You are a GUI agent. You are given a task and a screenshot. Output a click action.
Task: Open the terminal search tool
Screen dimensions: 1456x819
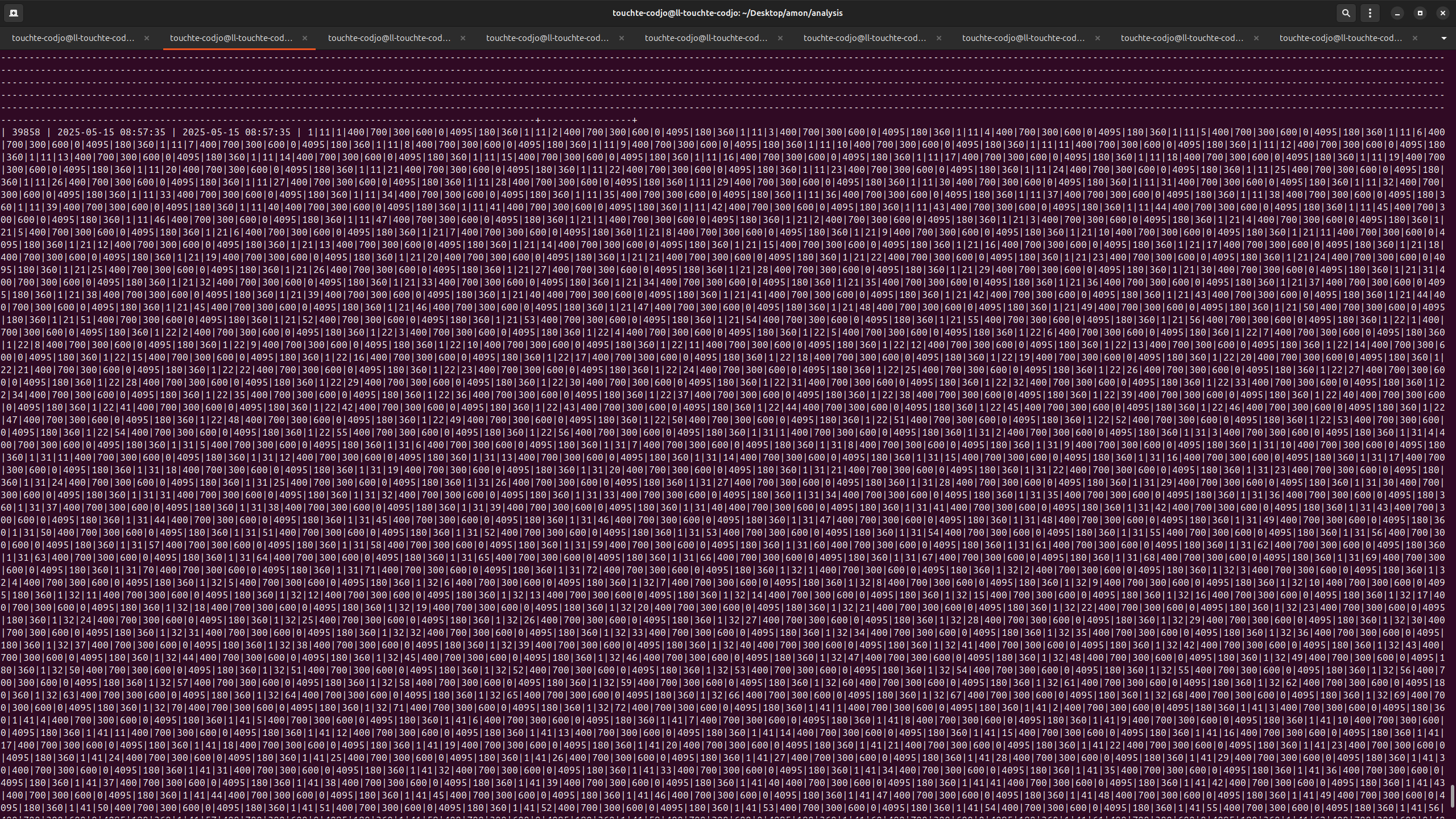point(1346,13)
